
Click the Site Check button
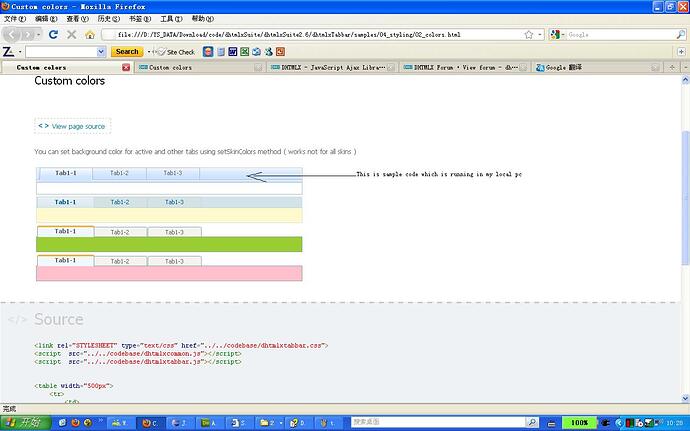176,52
